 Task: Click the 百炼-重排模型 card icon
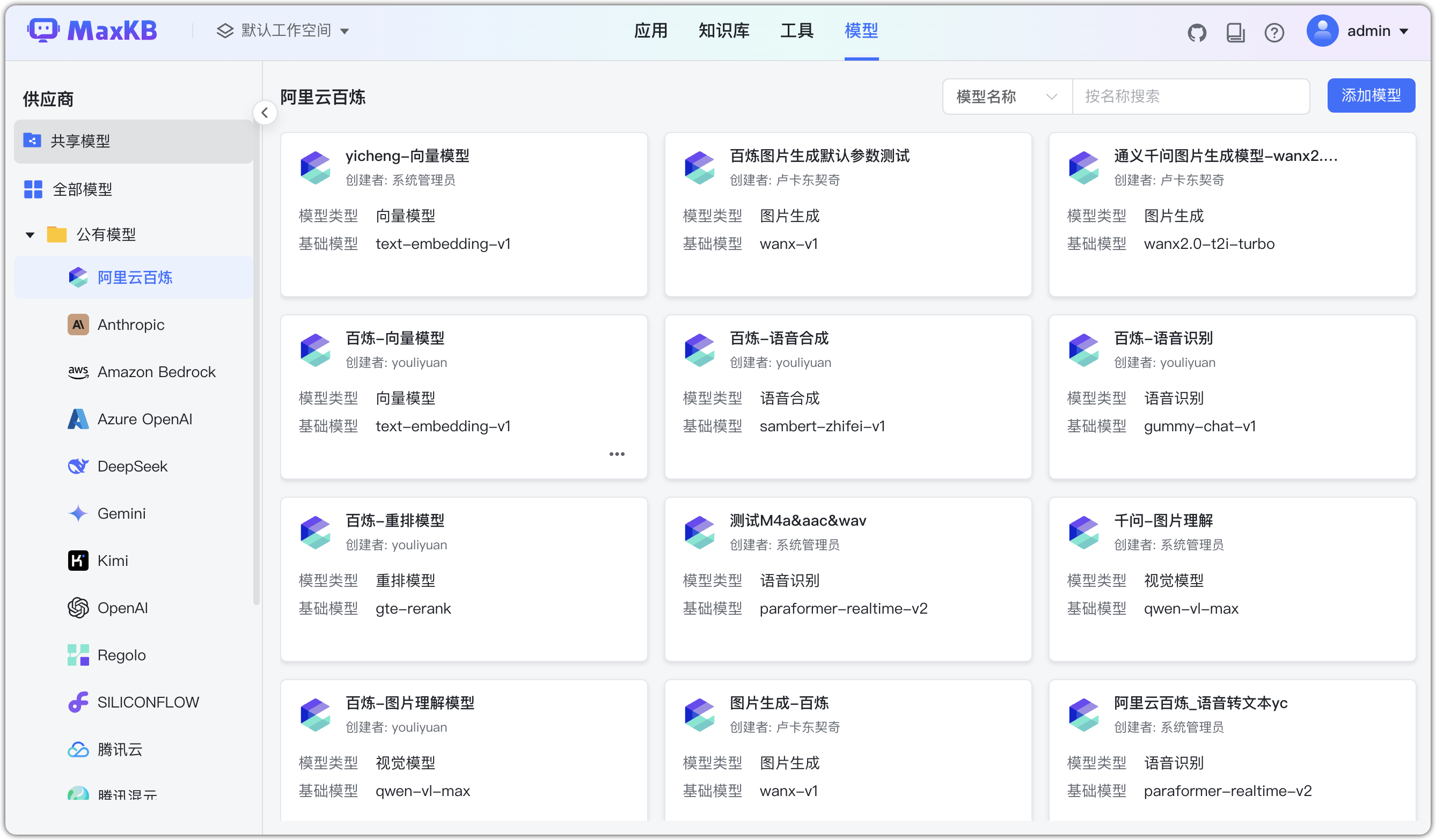(x=315, y=532)
